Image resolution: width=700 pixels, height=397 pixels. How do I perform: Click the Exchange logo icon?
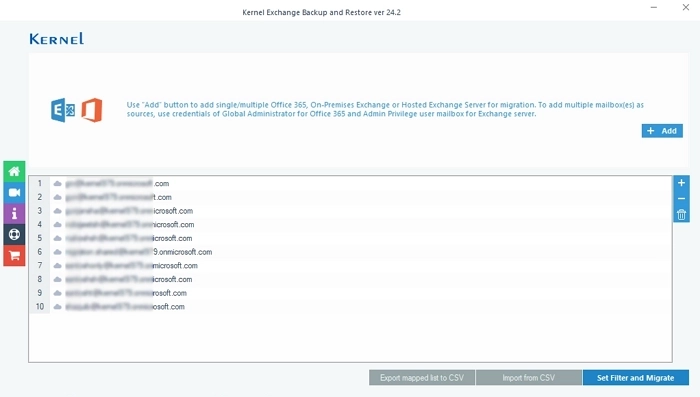(x=63, y=110)
